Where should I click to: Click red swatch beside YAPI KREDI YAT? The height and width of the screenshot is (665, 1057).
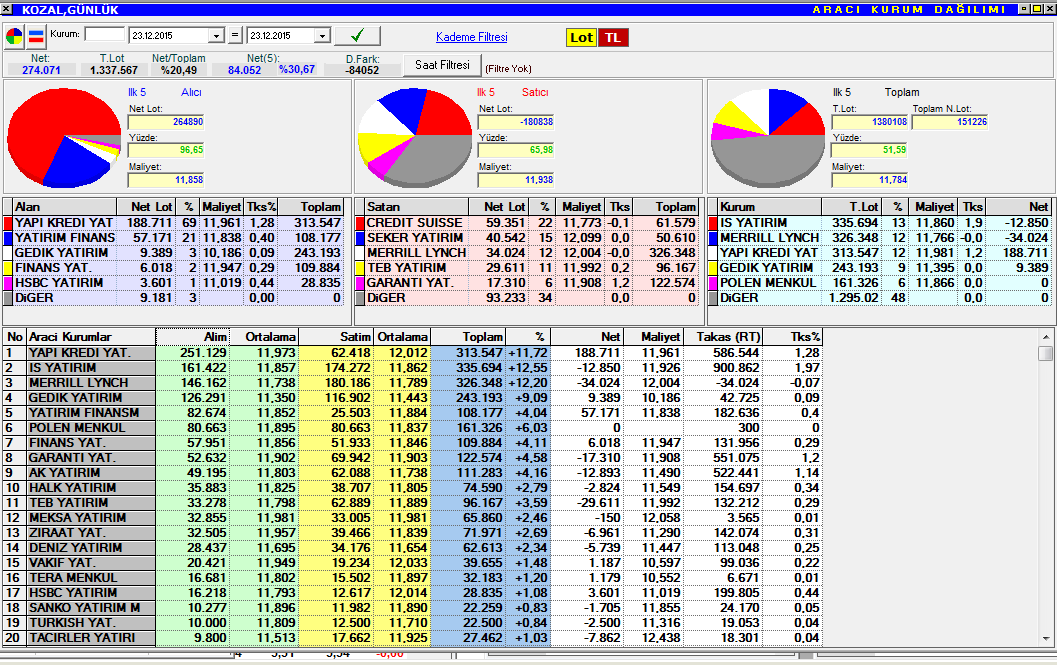[8, 223]
